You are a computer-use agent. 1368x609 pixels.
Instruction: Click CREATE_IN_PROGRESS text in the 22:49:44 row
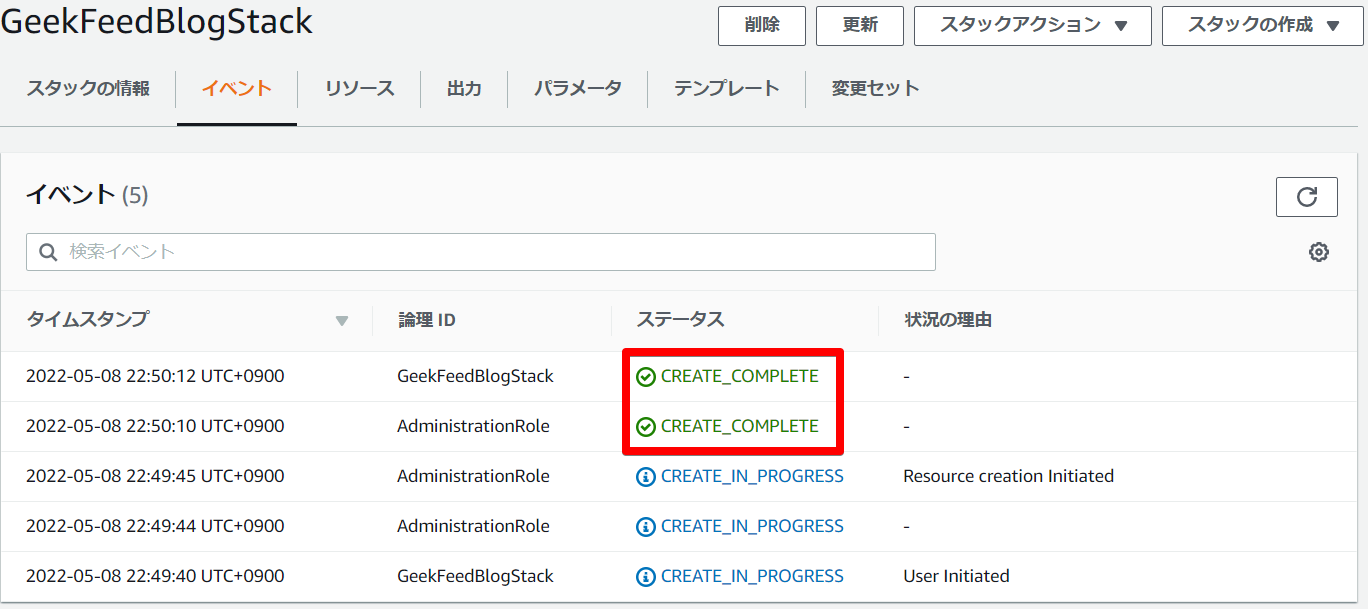(752, 527)
